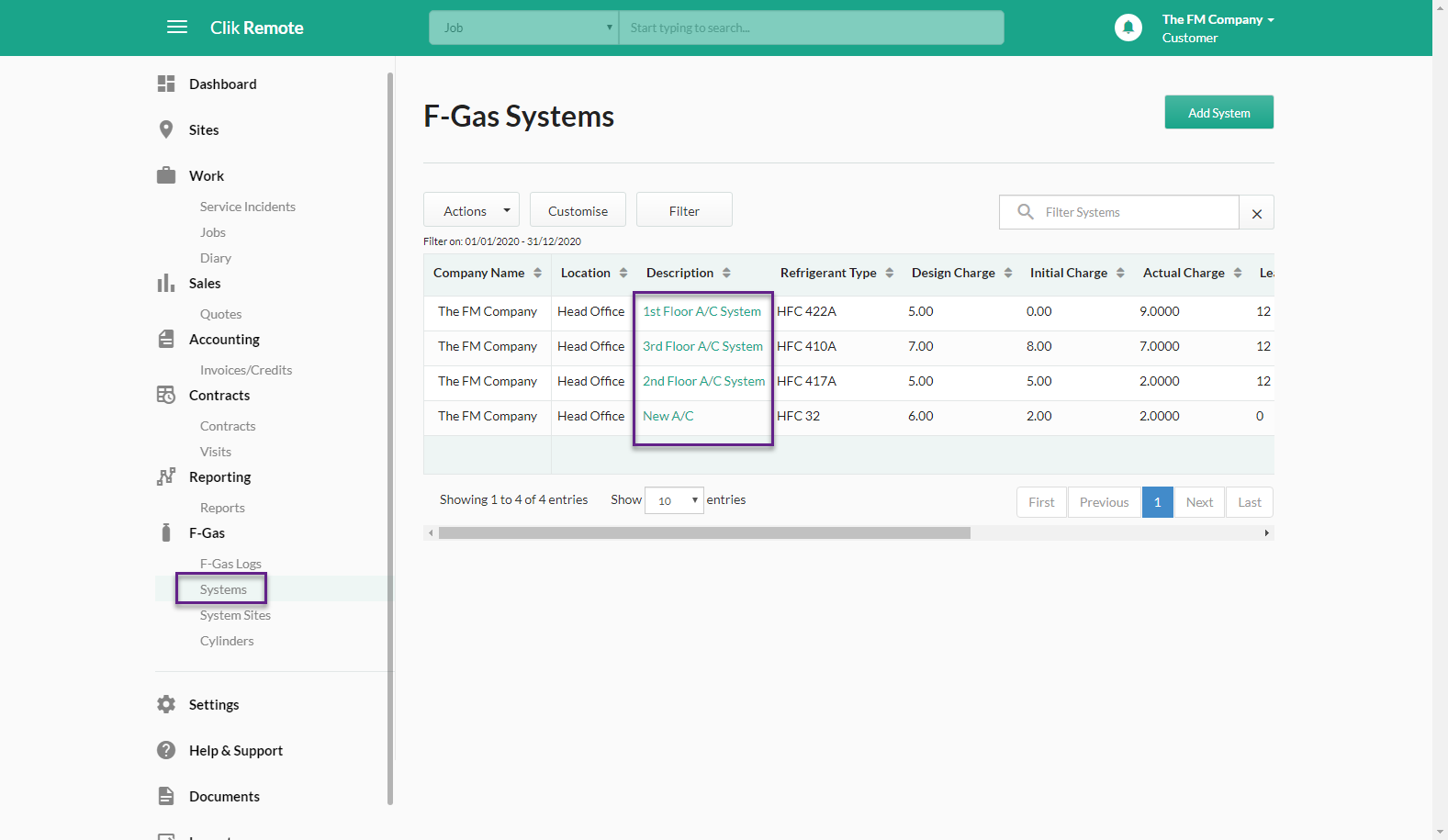1448x840 pixels.
Task: Click the Clik Remote logo text
Action: (256, 28)
